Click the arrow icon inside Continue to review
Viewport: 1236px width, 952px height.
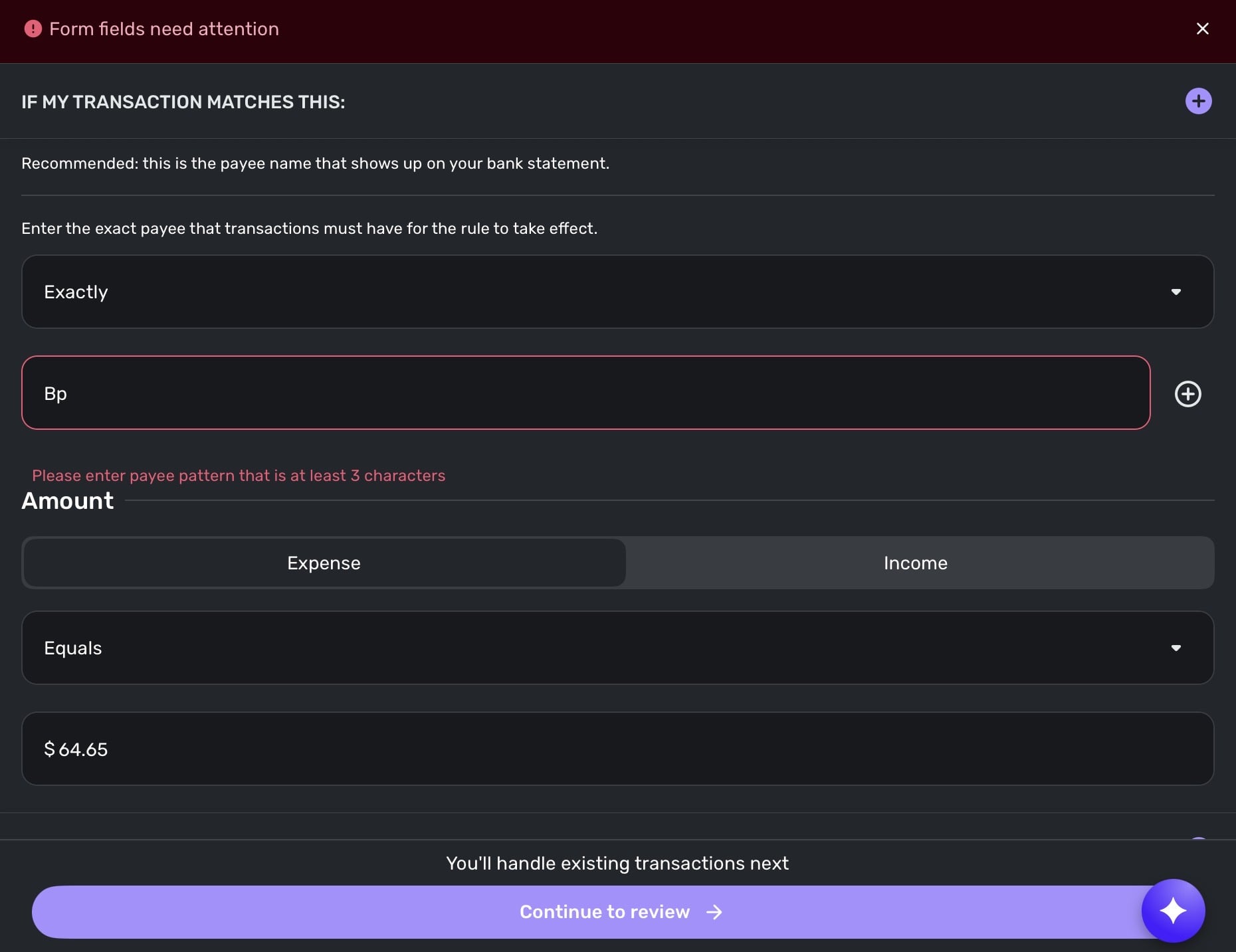tap(714, 912)
